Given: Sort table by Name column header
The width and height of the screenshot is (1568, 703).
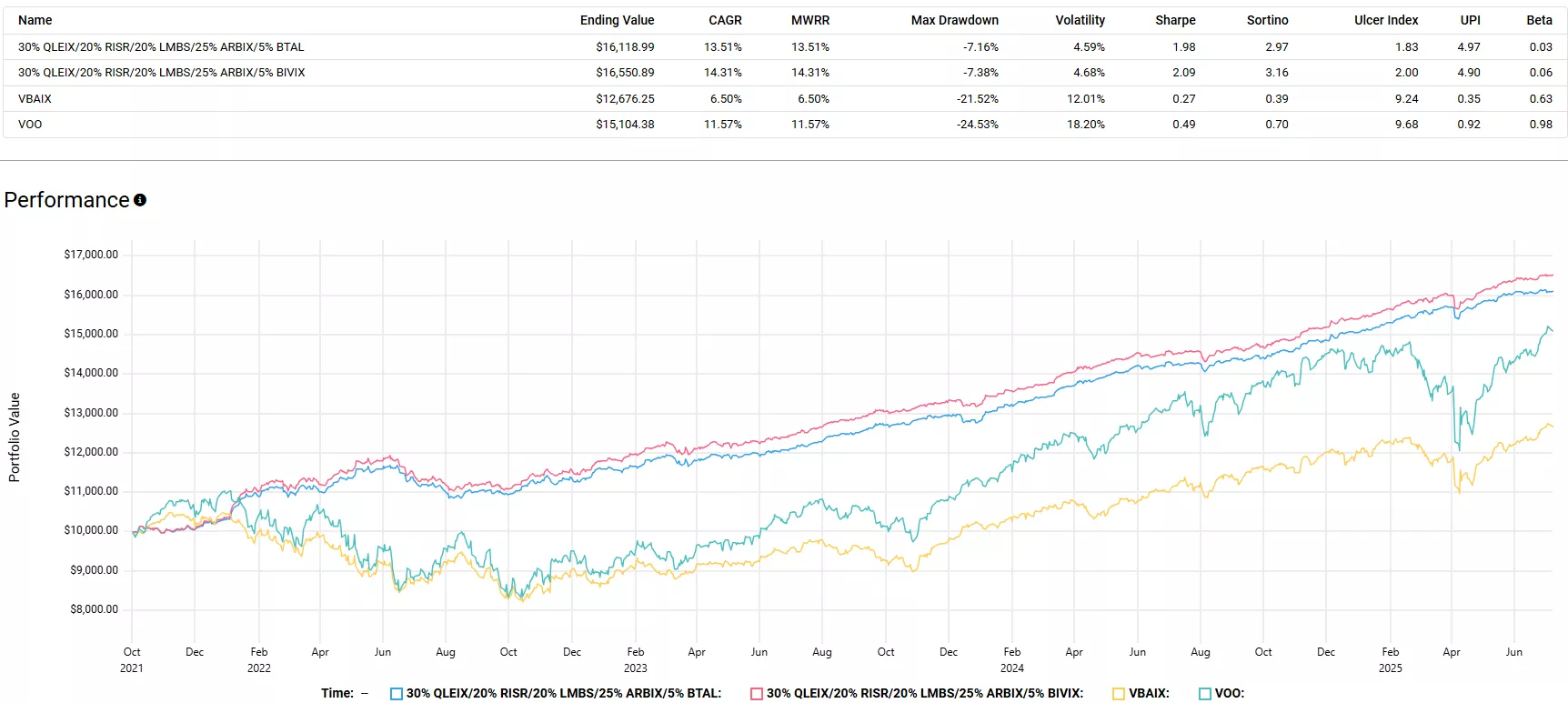Looking at the screenshot, I should (x=35, y=20).
